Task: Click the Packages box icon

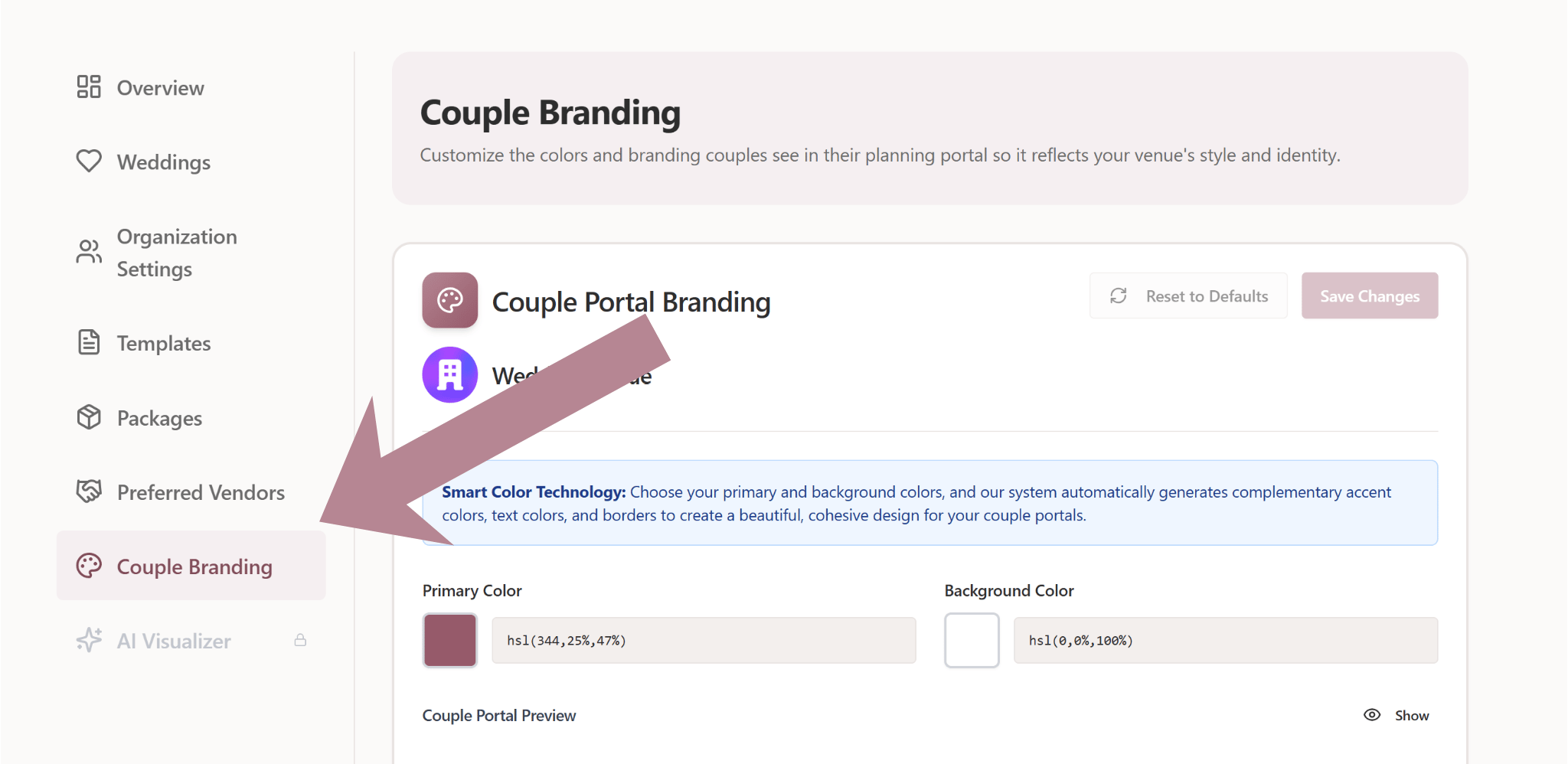Action: click(x=89, y=417)
